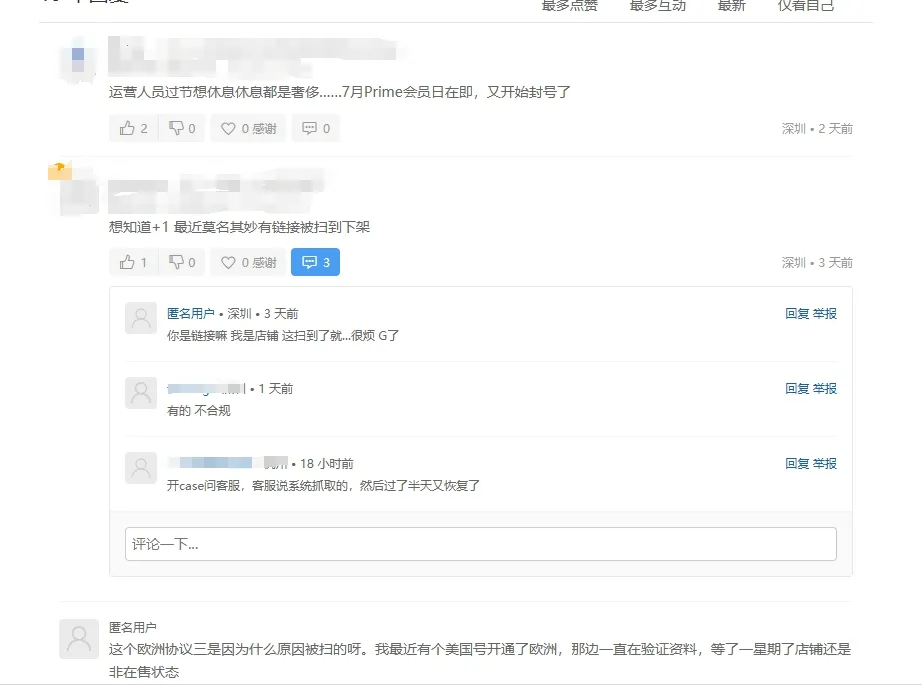Click the 深圳 • 2 天前 timestamp
Image resolution: width=922 pixels, height=685 pixels.
(x=817, y=128)
